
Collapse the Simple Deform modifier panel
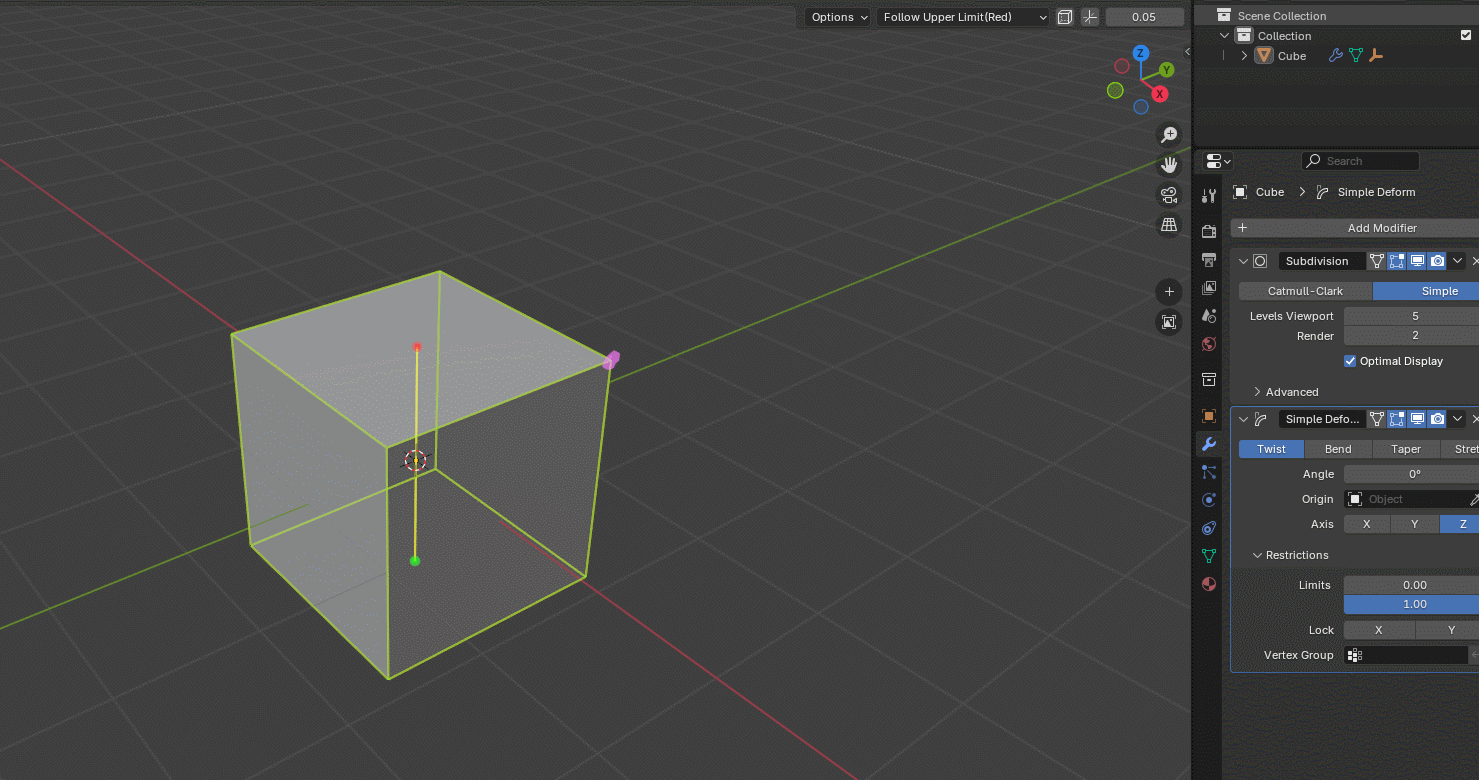[1243, 419]
